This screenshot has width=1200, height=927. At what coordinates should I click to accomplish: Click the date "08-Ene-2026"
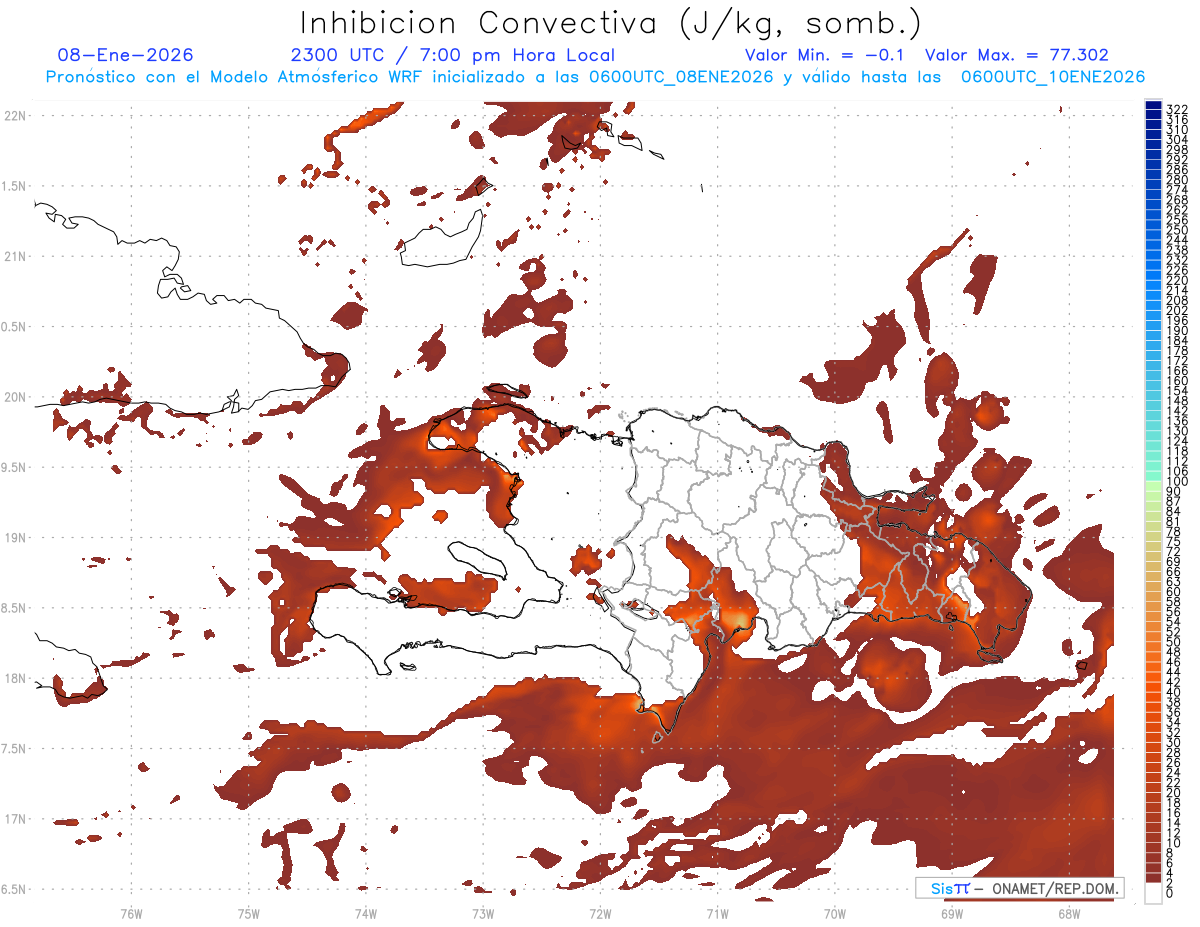125,55
